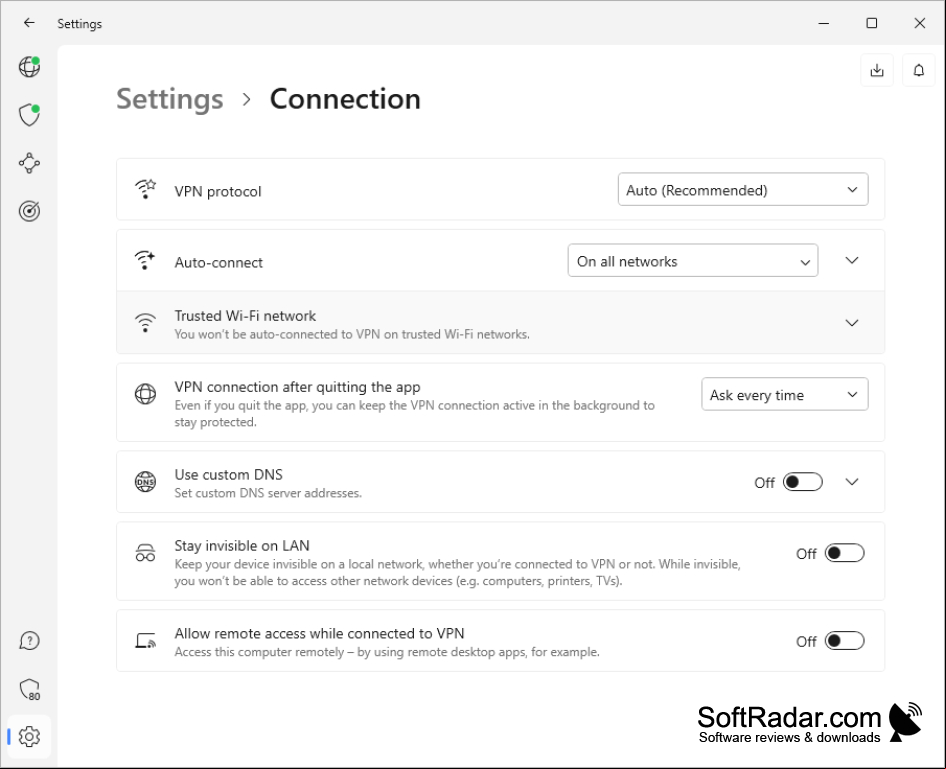The height and width of the screenshot is (769, 946).
Task: Click the Settings breadcrumb link
Action: (x=170, y=99)
